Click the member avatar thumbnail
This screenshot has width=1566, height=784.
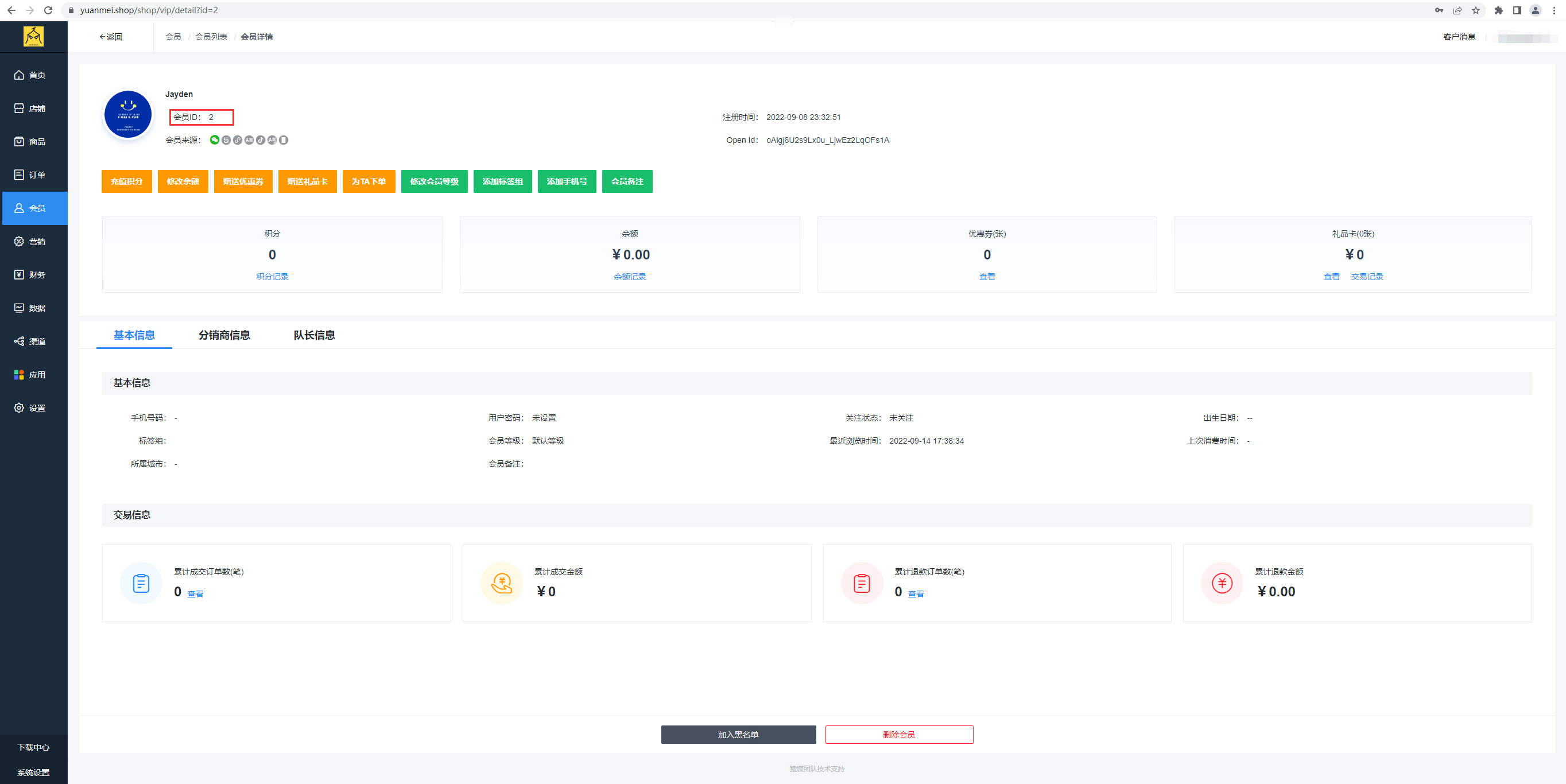click(127, 114)
